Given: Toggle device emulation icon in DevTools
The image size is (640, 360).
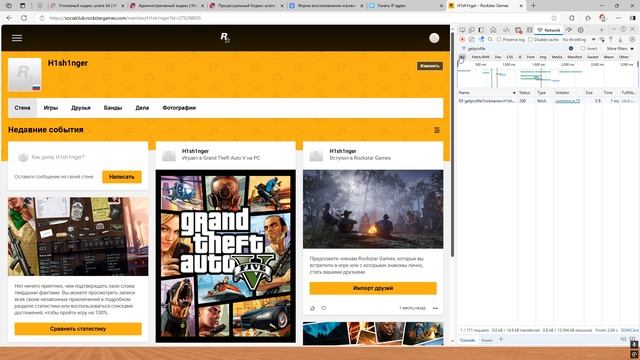Looking at the screenshot, I should click(471, 30).
